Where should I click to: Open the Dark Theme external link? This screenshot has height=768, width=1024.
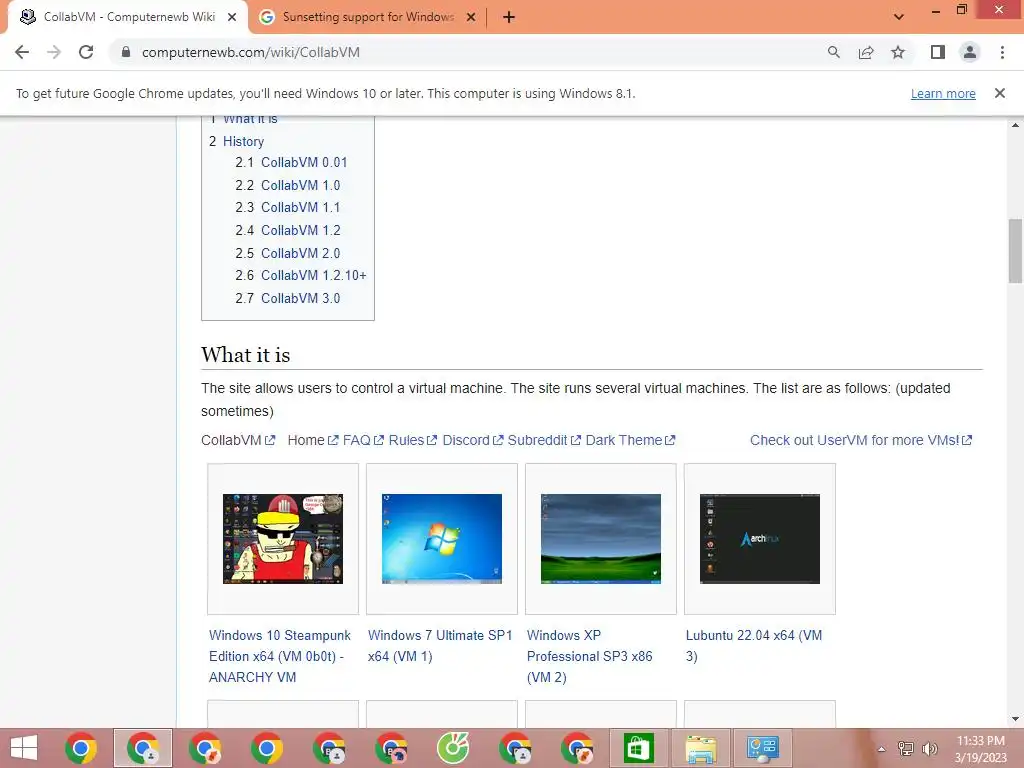(630, 440)
